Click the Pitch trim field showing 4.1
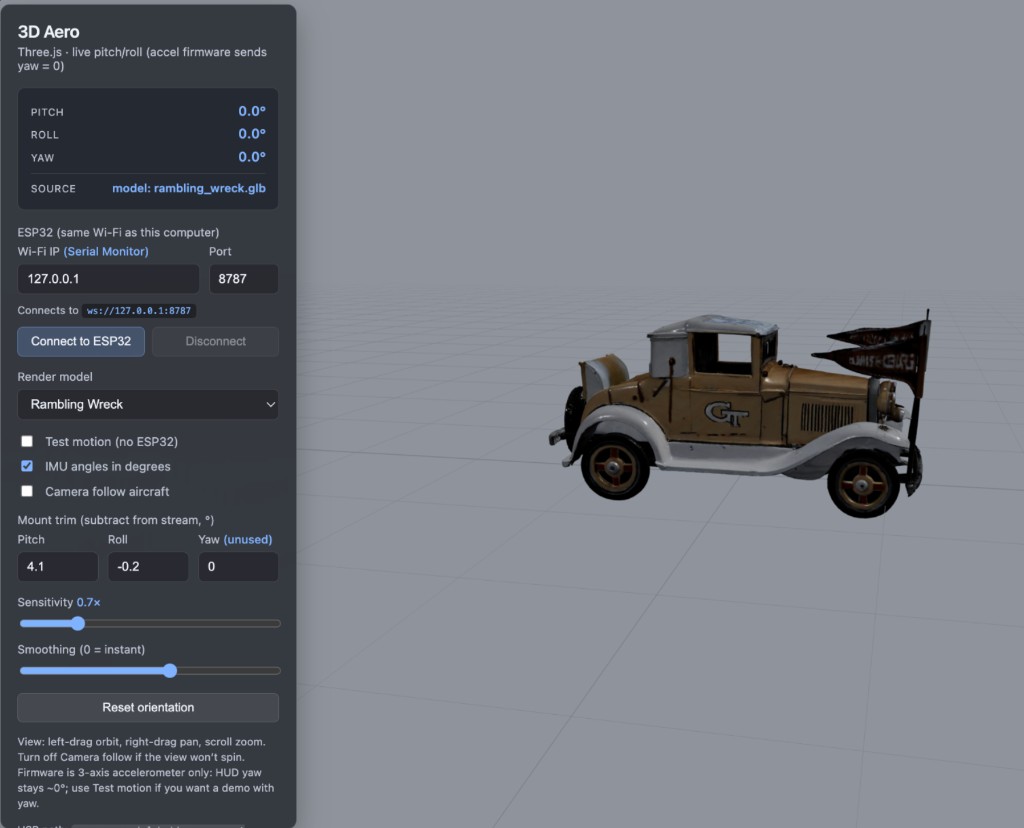1024x828 pixels. [x=57, y=567]
